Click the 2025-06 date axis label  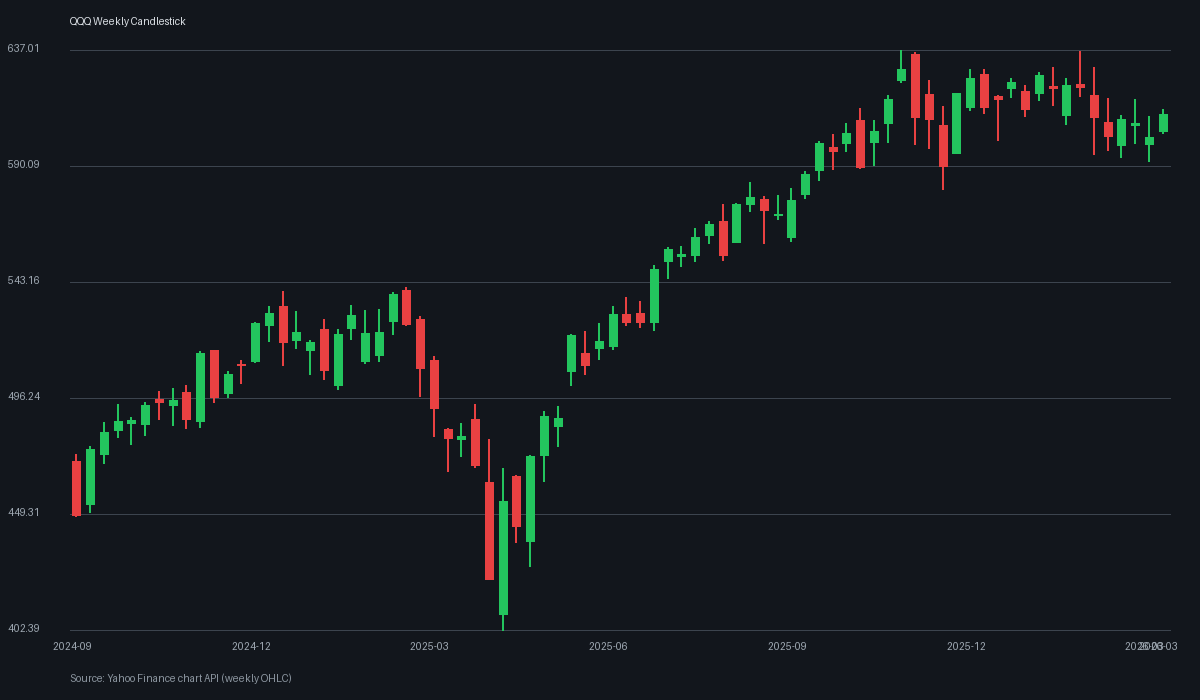click(x=608, y=647)
